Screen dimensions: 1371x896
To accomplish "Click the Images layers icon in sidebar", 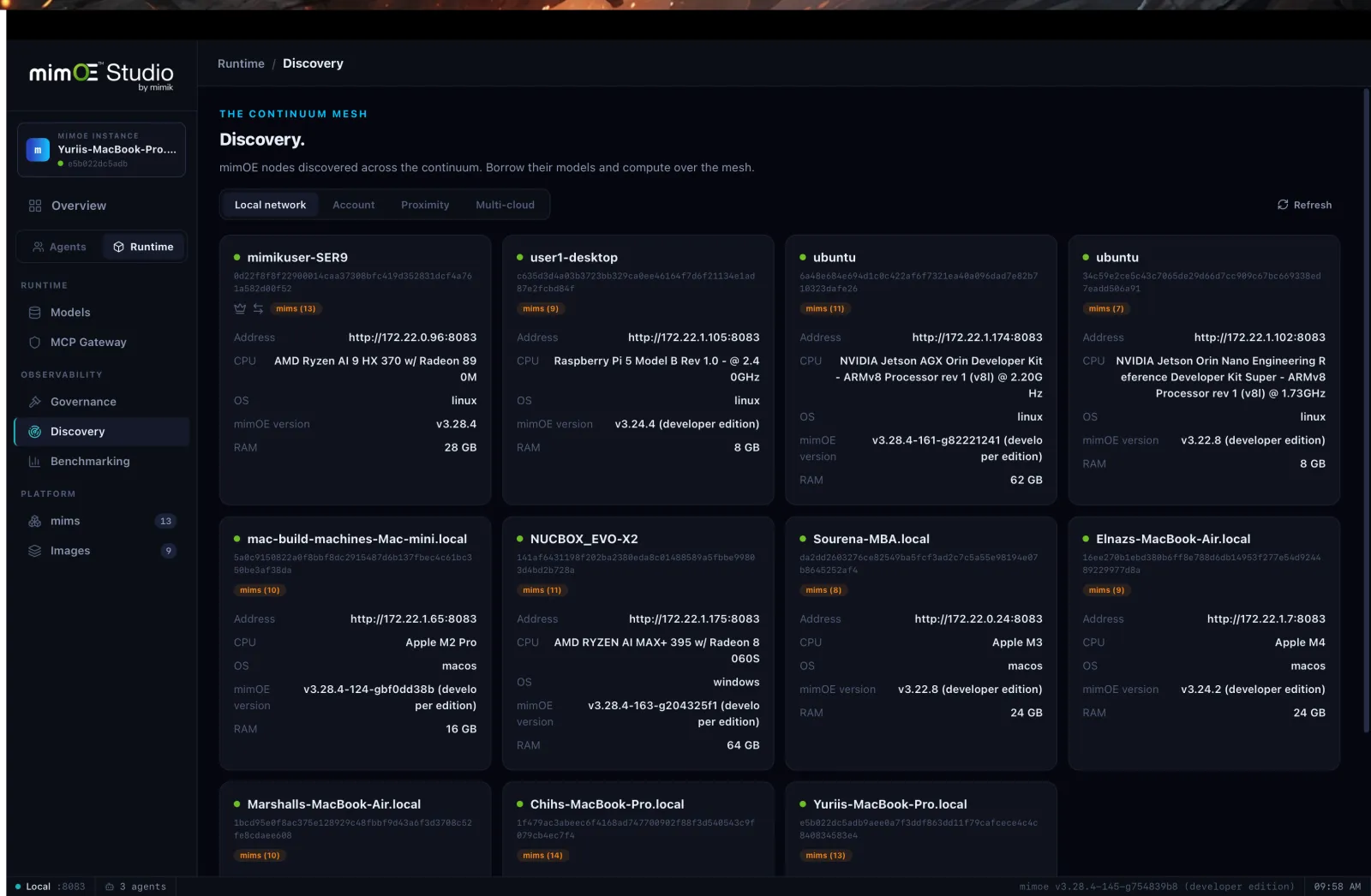I will (x=35, y=551).
